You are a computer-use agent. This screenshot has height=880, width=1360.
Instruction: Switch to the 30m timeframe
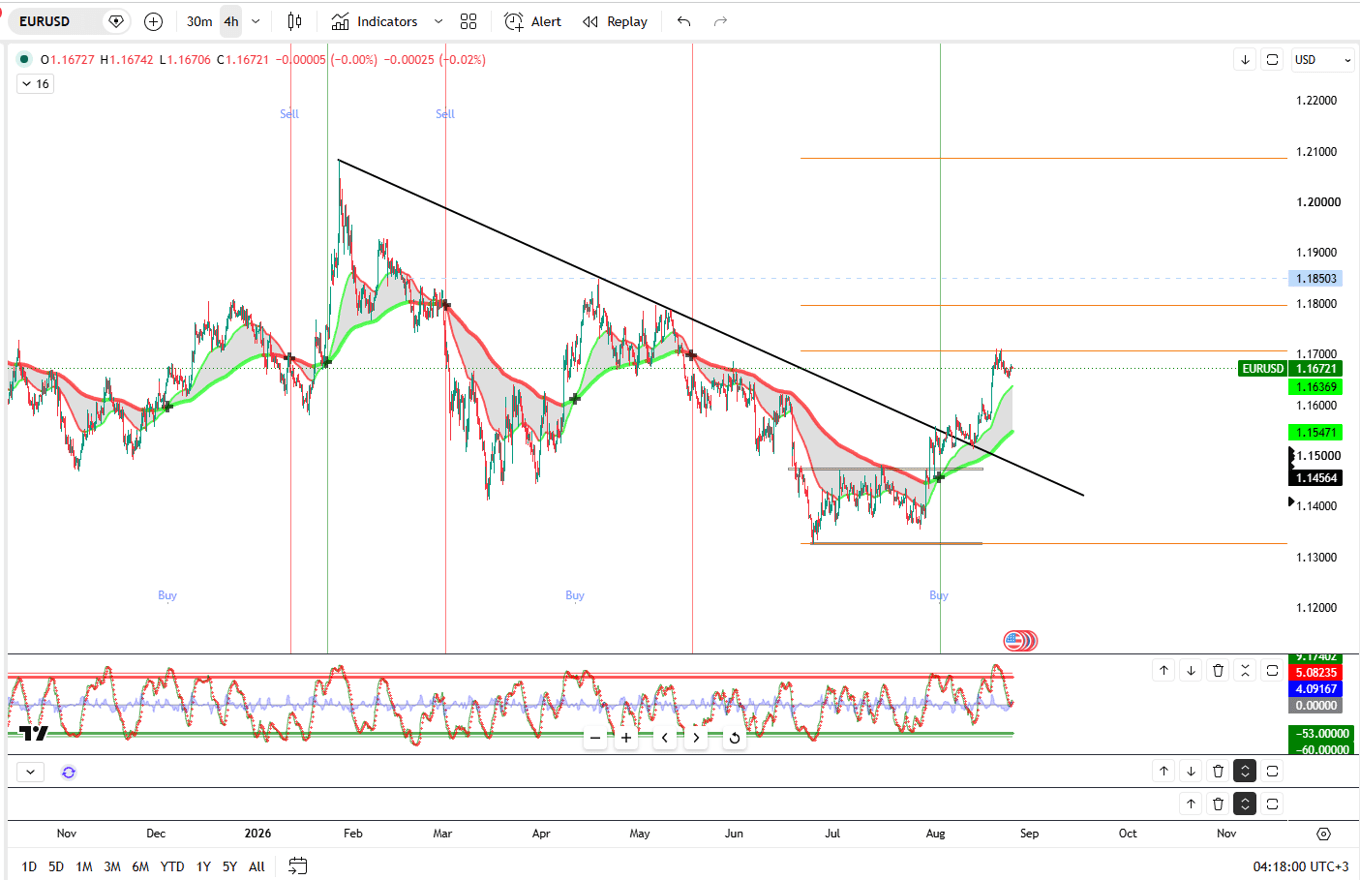tap(199, 21)
